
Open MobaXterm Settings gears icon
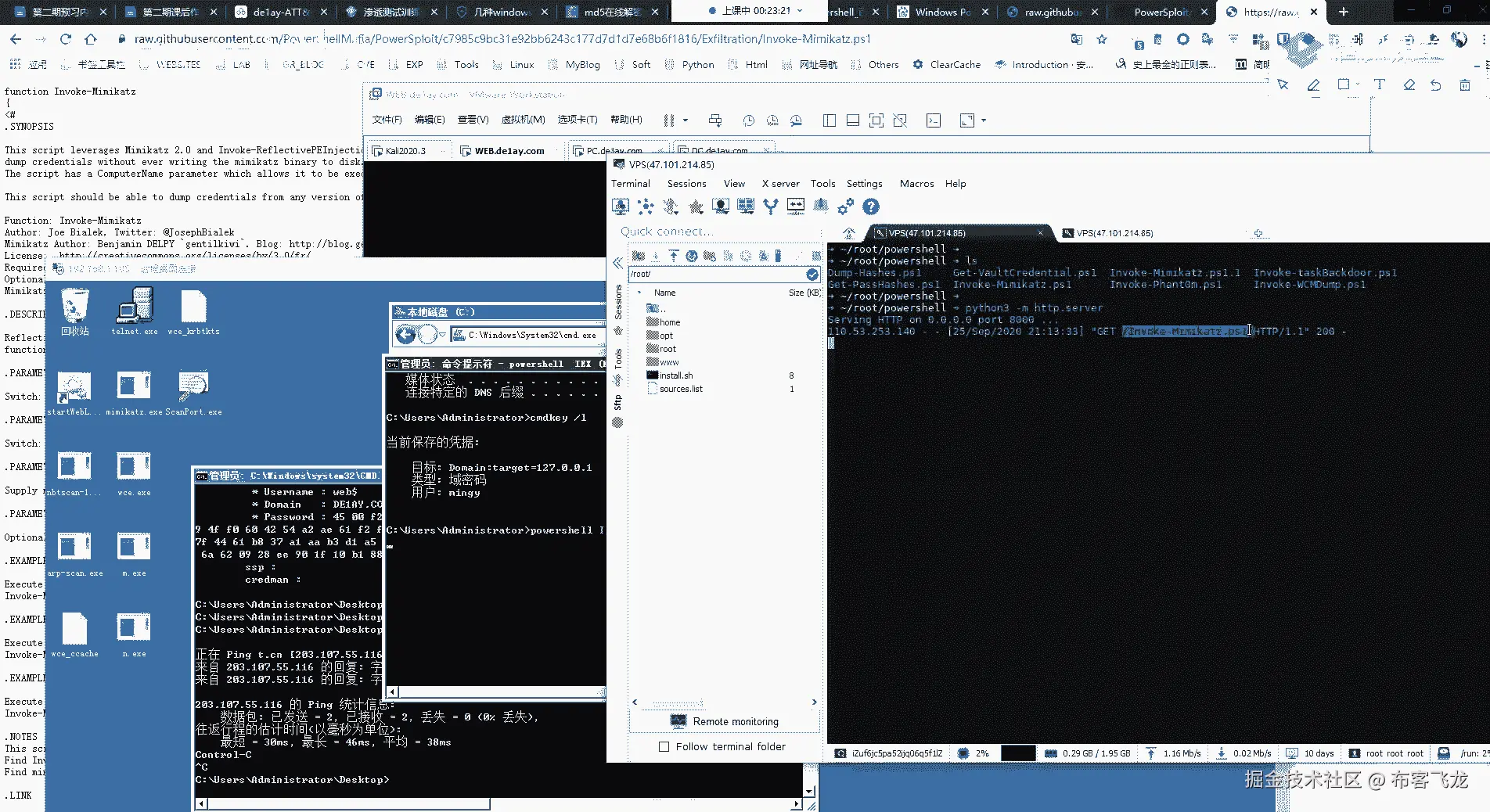click(x=846, y=207)
